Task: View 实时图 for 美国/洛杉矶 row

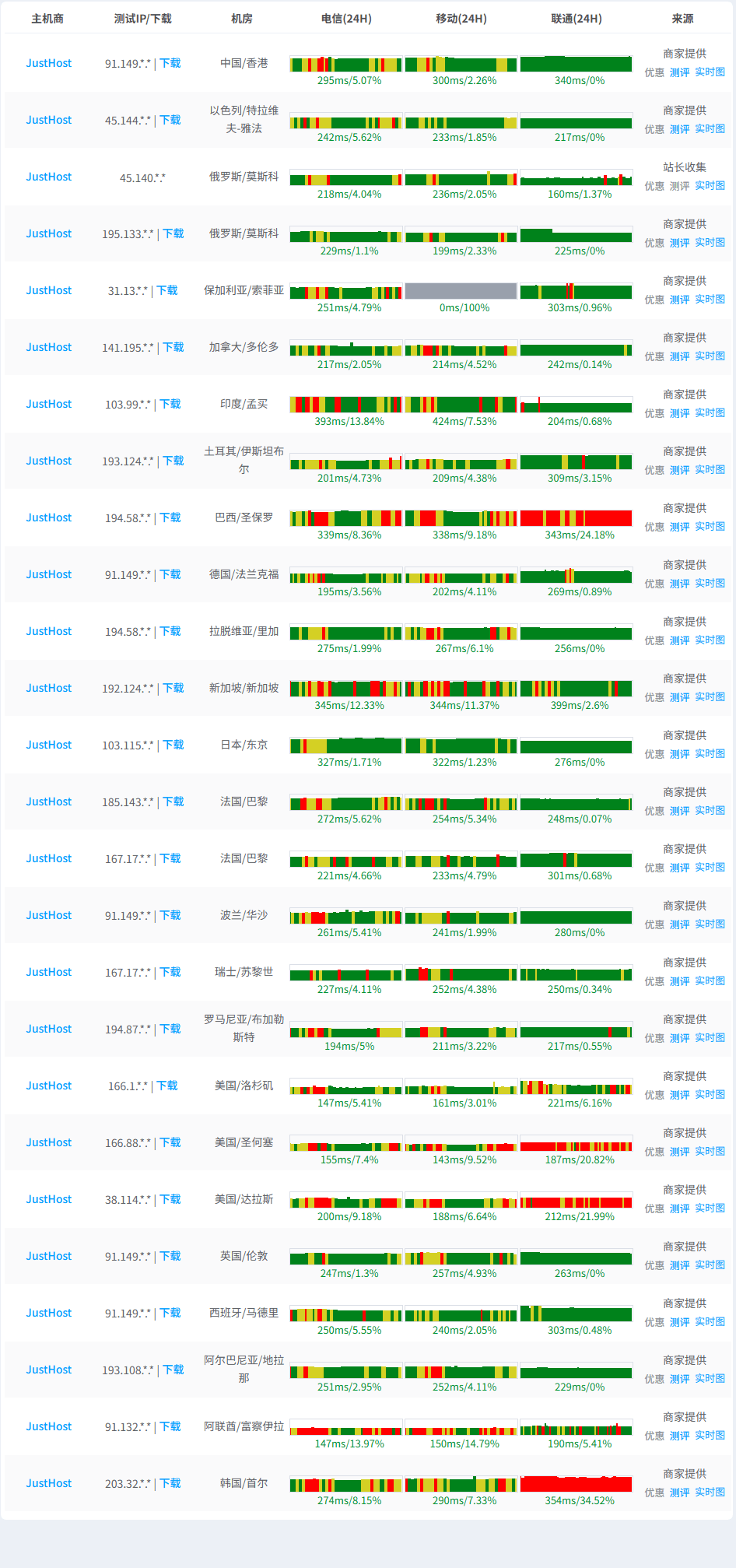Action: tap(710, 1094)
